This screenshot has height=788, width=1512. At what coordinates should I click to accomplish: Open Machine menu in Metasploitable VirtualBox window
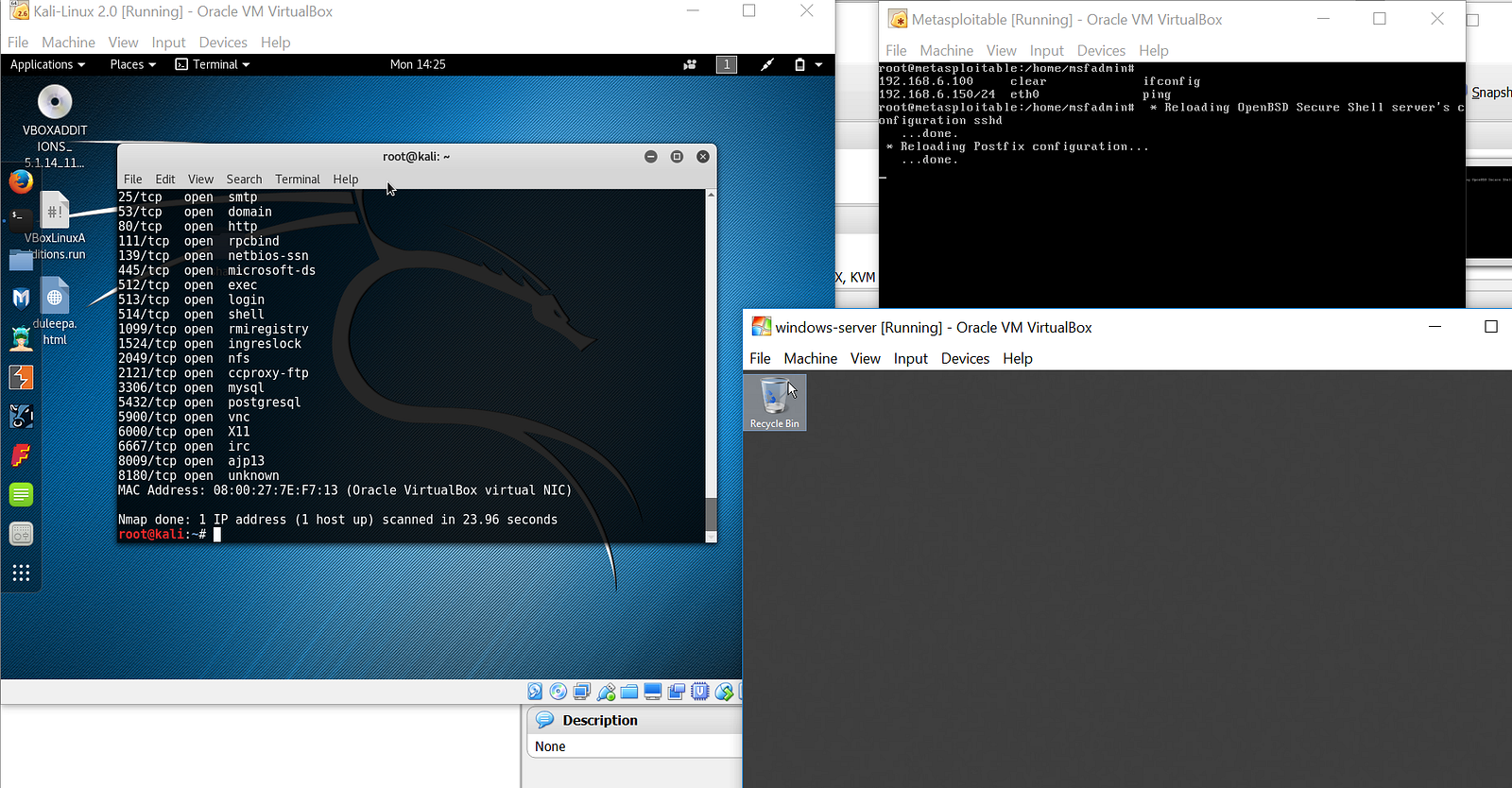(946, 51)
